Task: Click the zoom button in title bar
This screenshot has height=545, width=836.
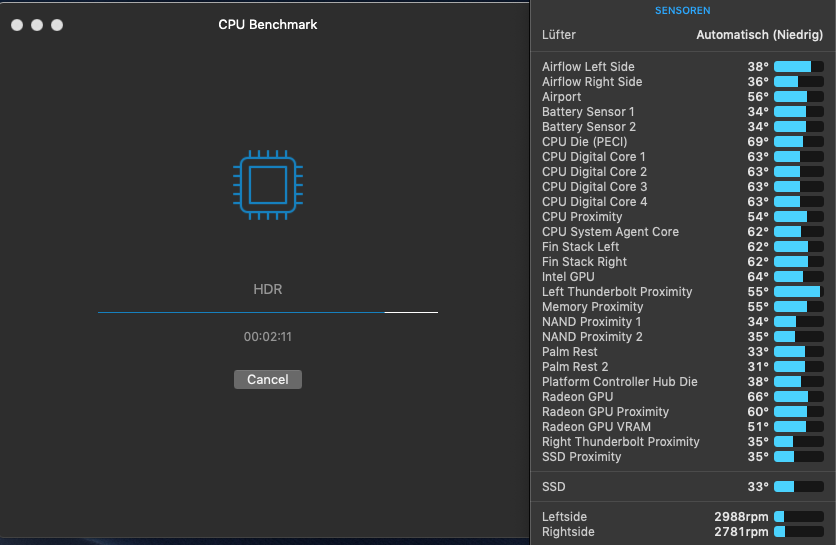Action: [57, 24]
